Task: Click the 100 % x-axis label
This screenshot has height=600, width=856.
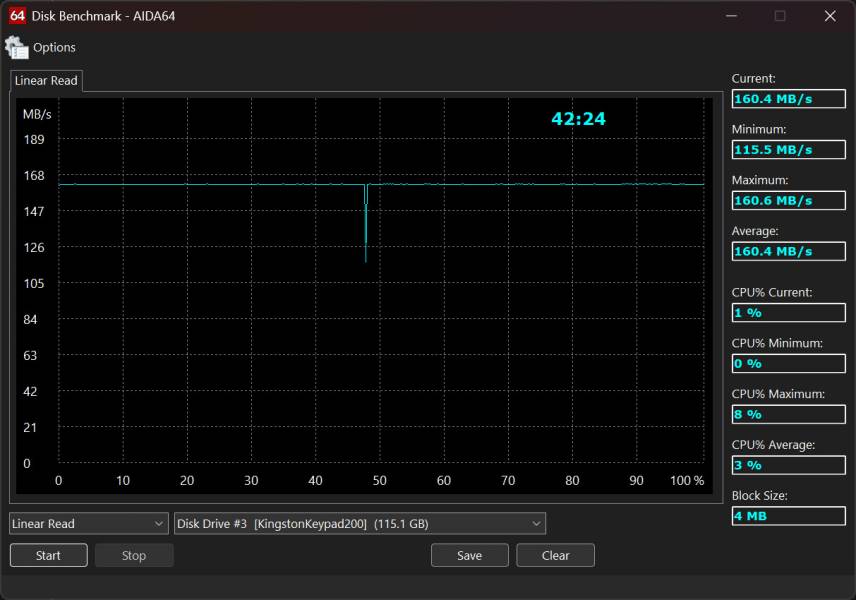Action: point(687,480)
